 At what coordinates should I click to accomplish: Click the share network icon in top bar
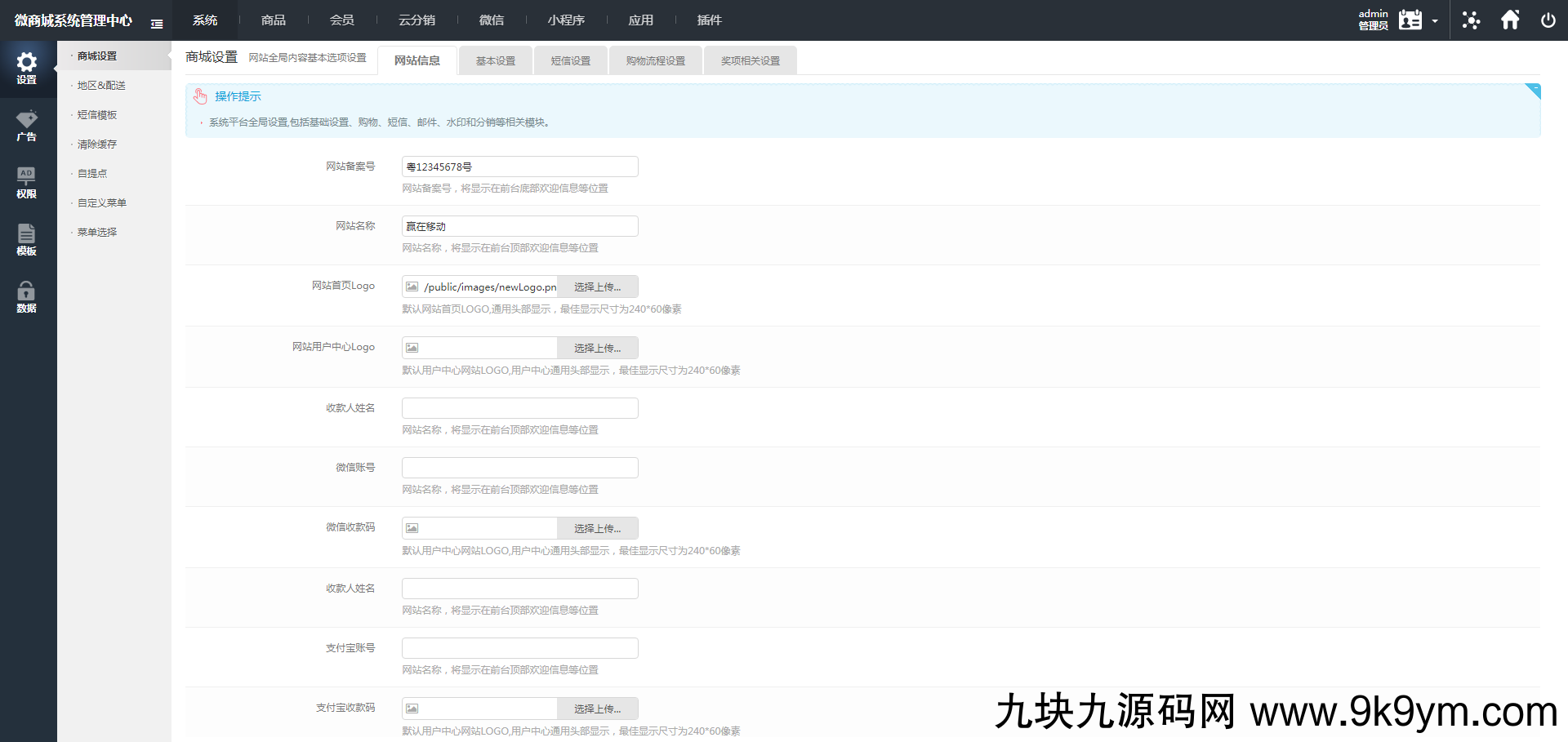click(x=1471, y=20)
